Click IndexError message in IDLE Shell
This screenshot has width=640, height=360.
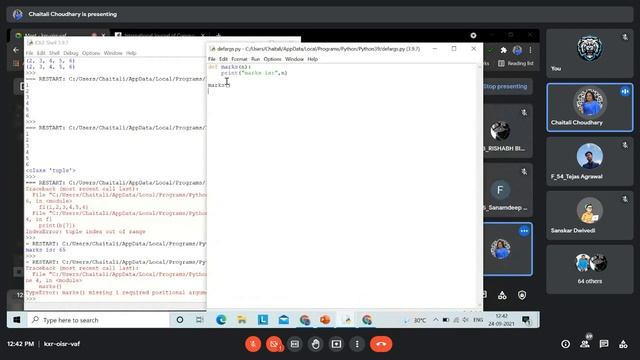(85, 231)
